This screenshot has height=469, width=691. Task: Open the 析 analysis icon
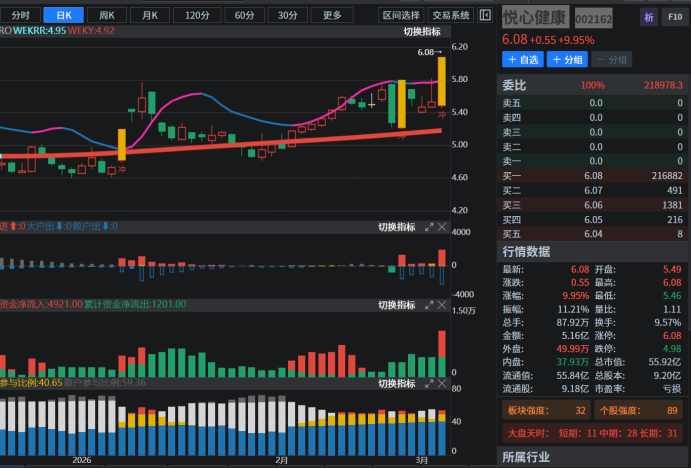click(x=649, y=18)
